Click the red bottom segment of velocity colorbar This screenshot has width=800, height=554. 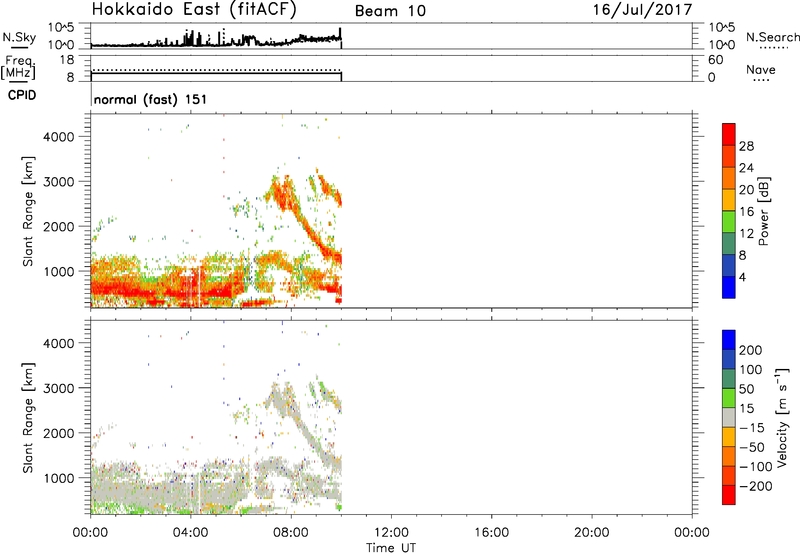point(729,495)
